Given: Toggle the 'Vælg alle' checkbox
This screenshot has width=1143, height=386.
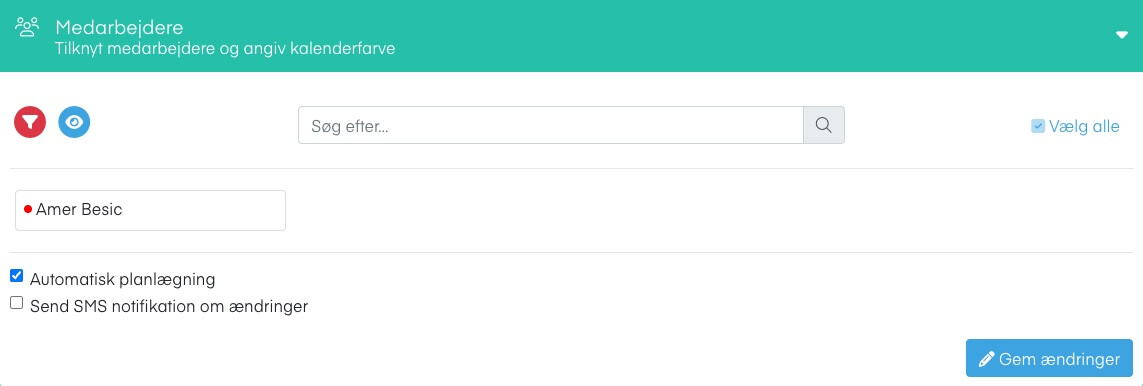Looking at the screenshot, I should 1038,126.
